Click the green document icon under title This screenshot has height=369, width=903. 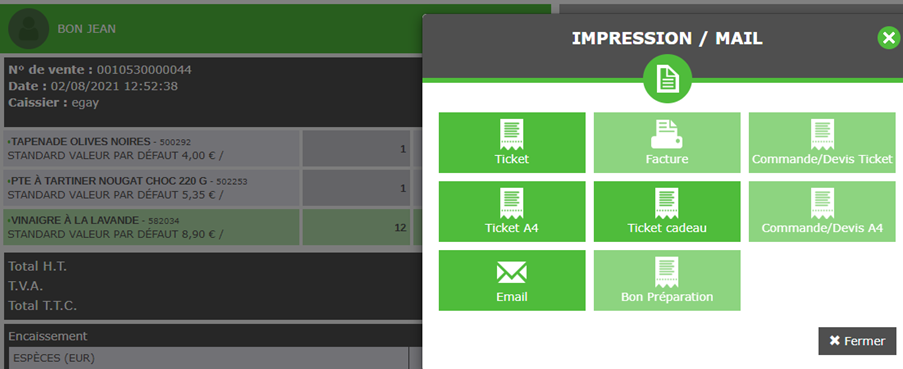[x=667, y=79]
